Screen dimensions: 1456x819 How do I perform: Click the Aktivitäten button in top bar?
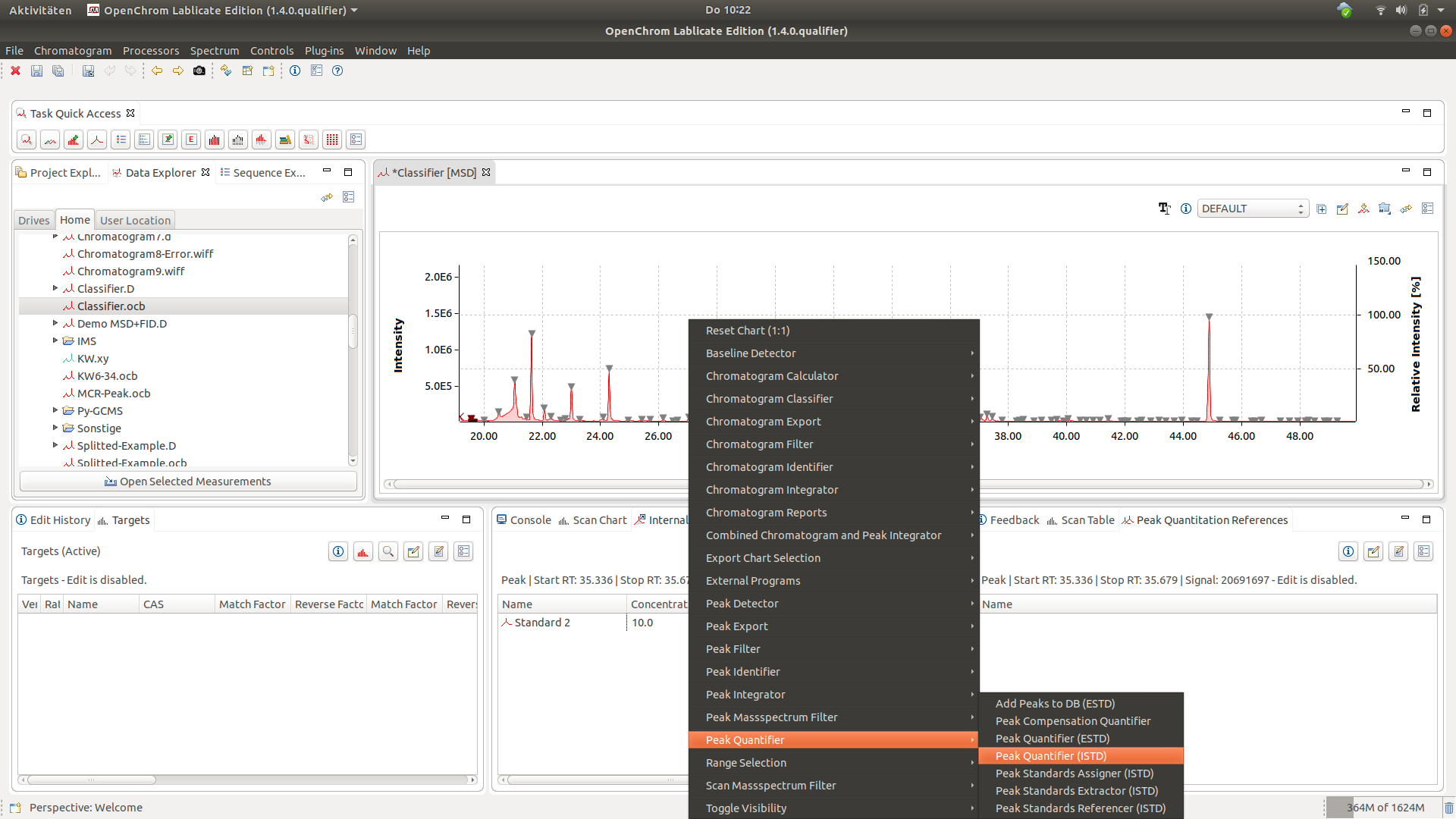coord(40,10)
